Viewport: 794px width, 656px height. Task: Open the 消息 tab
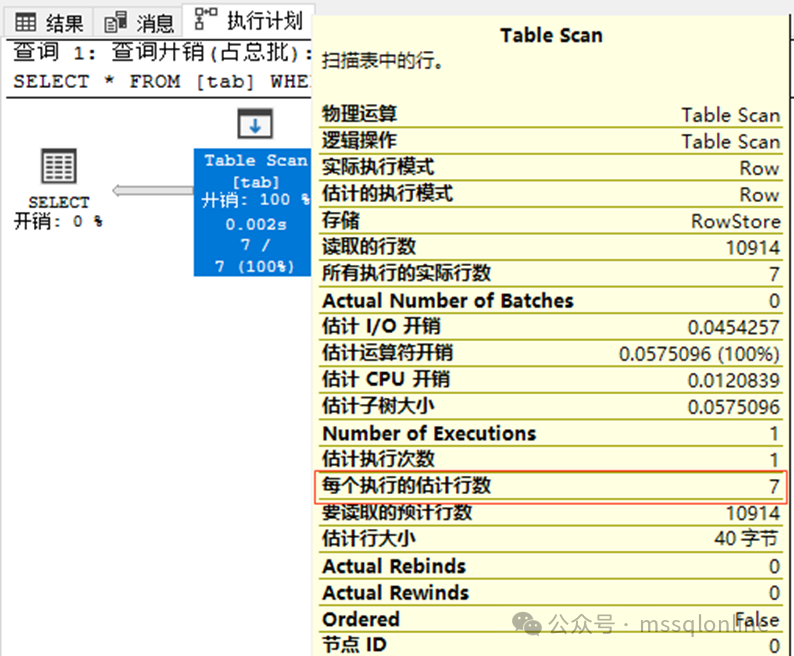pos(141,22)
